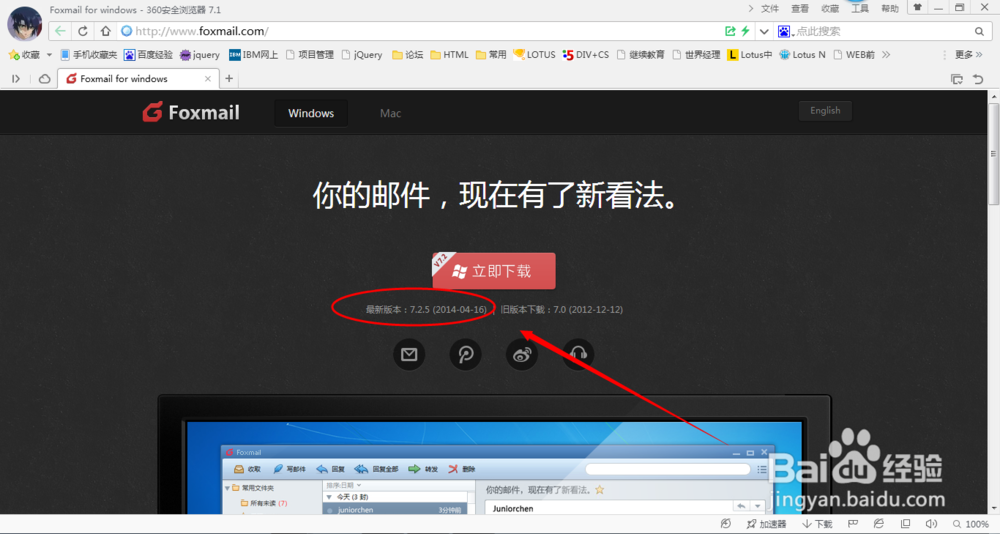The height and width of the screenshot is (534, 1000).
Task: Expand the 更多 bookmarks overflow
Action: [968, 55]
